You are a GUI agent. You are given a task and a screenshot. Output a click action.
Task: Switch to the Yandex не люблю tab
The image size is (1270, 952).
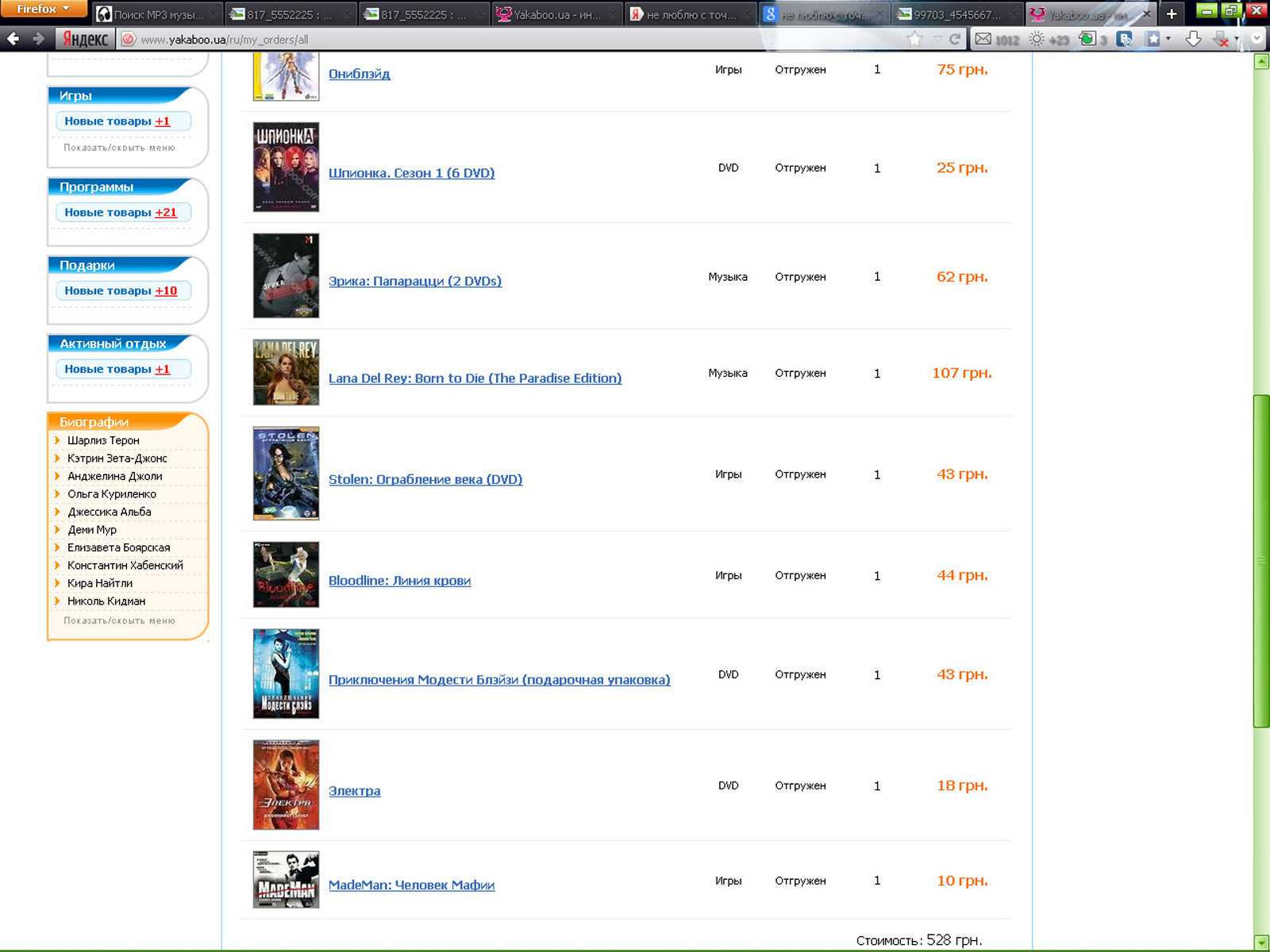click(x=691, y=14)
